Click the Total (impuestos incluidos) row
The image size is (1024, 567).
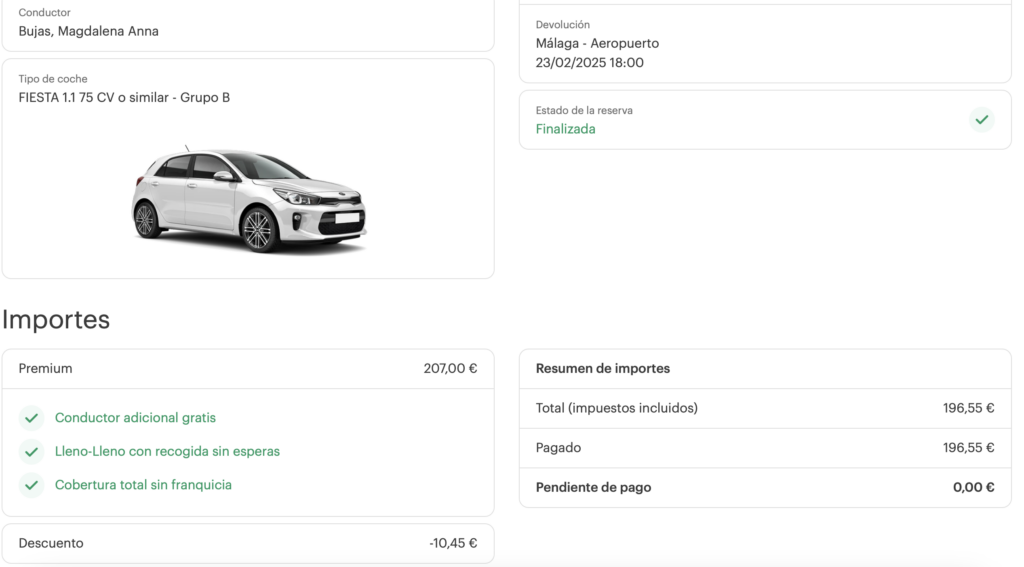(616, 408)
